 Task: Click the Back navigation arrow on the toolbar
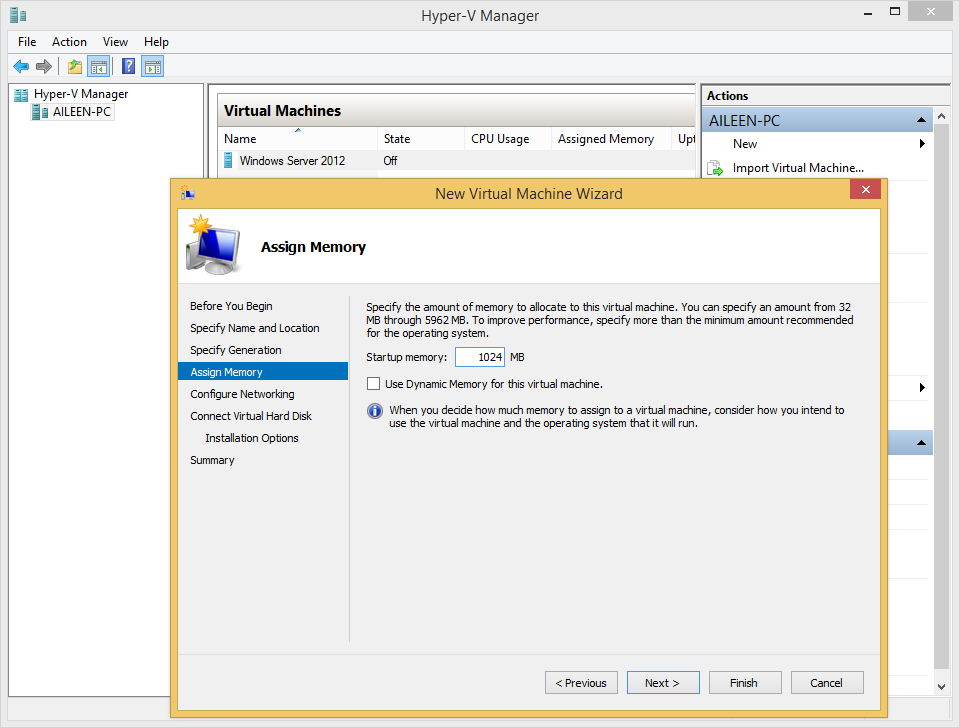click(21, 66)
